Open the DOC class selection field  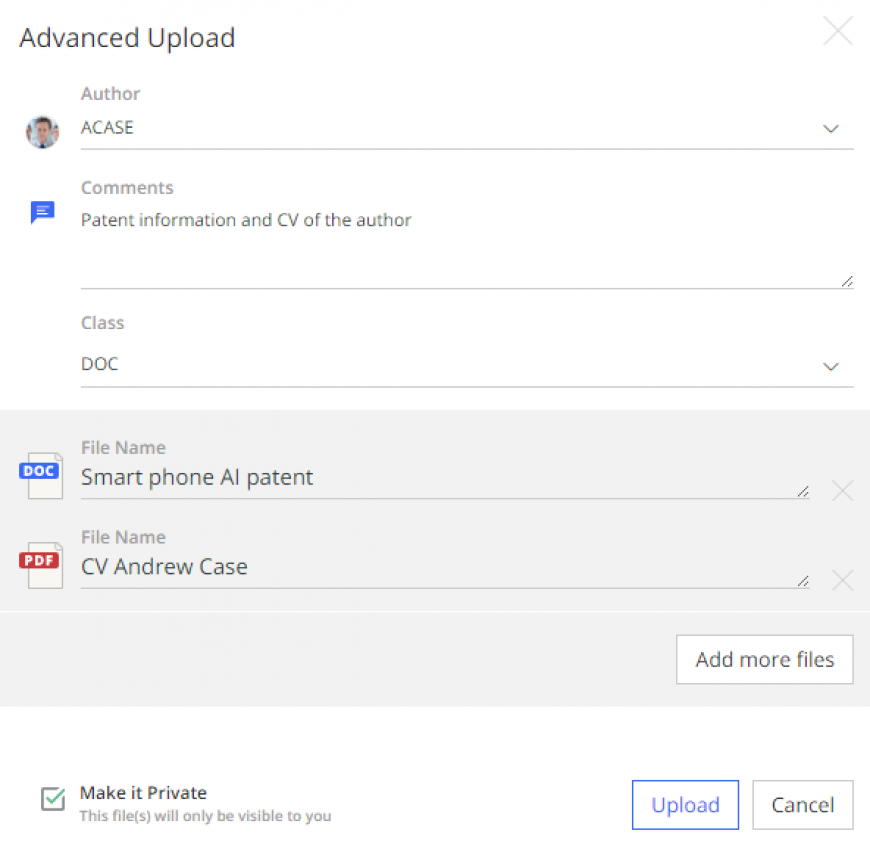tap(467, 365)
